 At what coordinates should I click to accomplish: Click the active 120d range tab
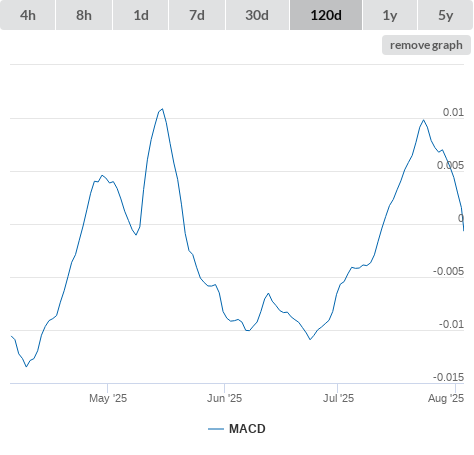click(x=326, y=15)
